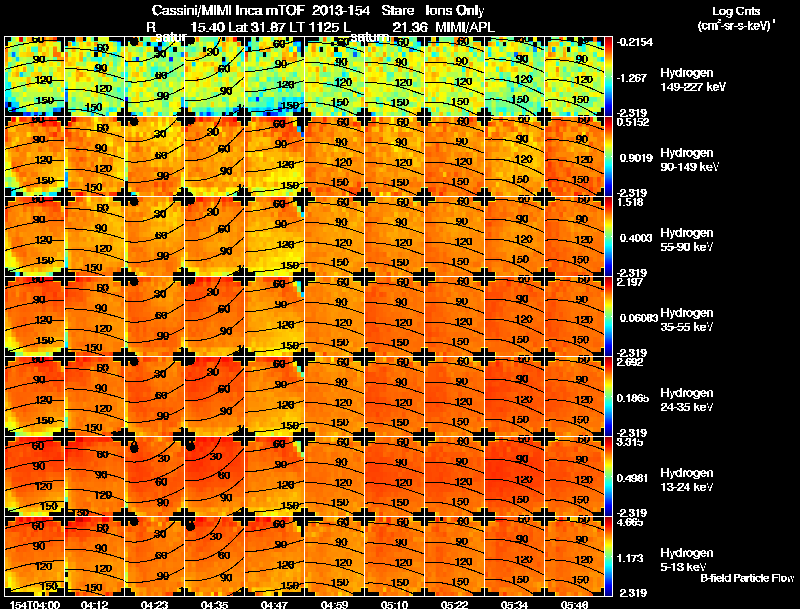Image resolution: width=800 pixels, height=609 pixels.
Task: Click the 05:34 time label
Action: 514,604
